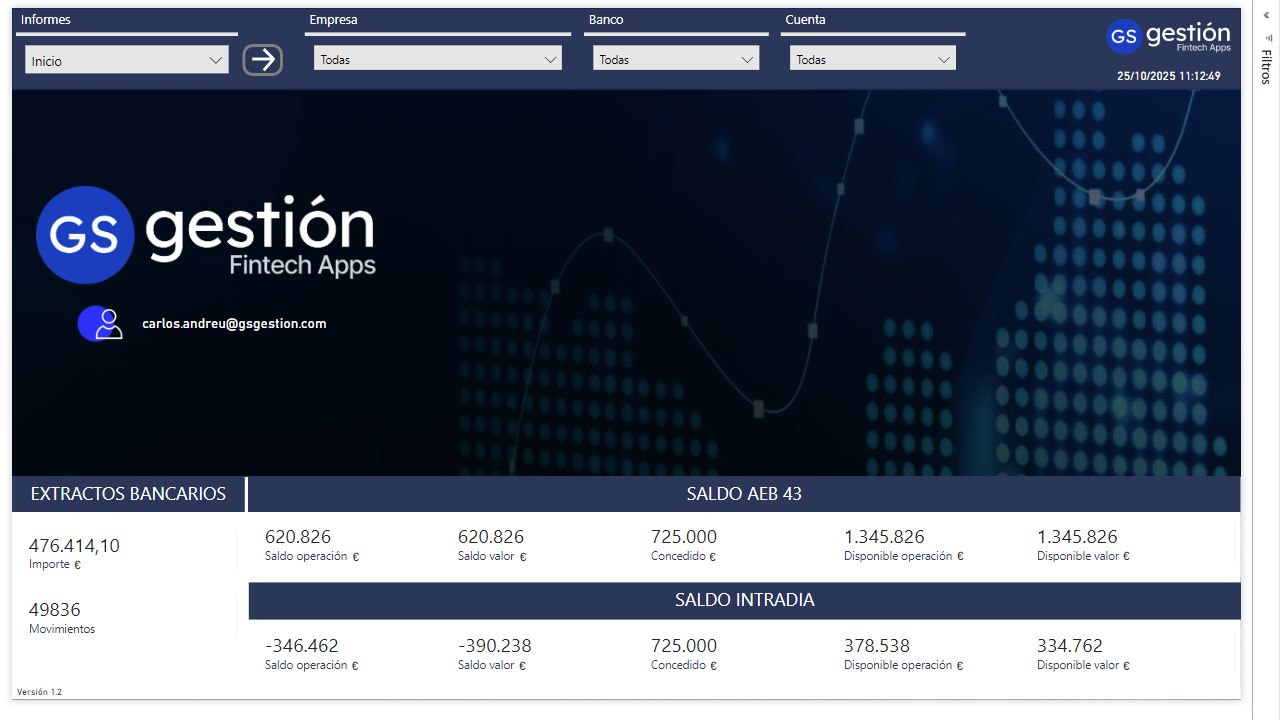Click Intradia Saldo operación value -346.462

(x=302, y=646)
